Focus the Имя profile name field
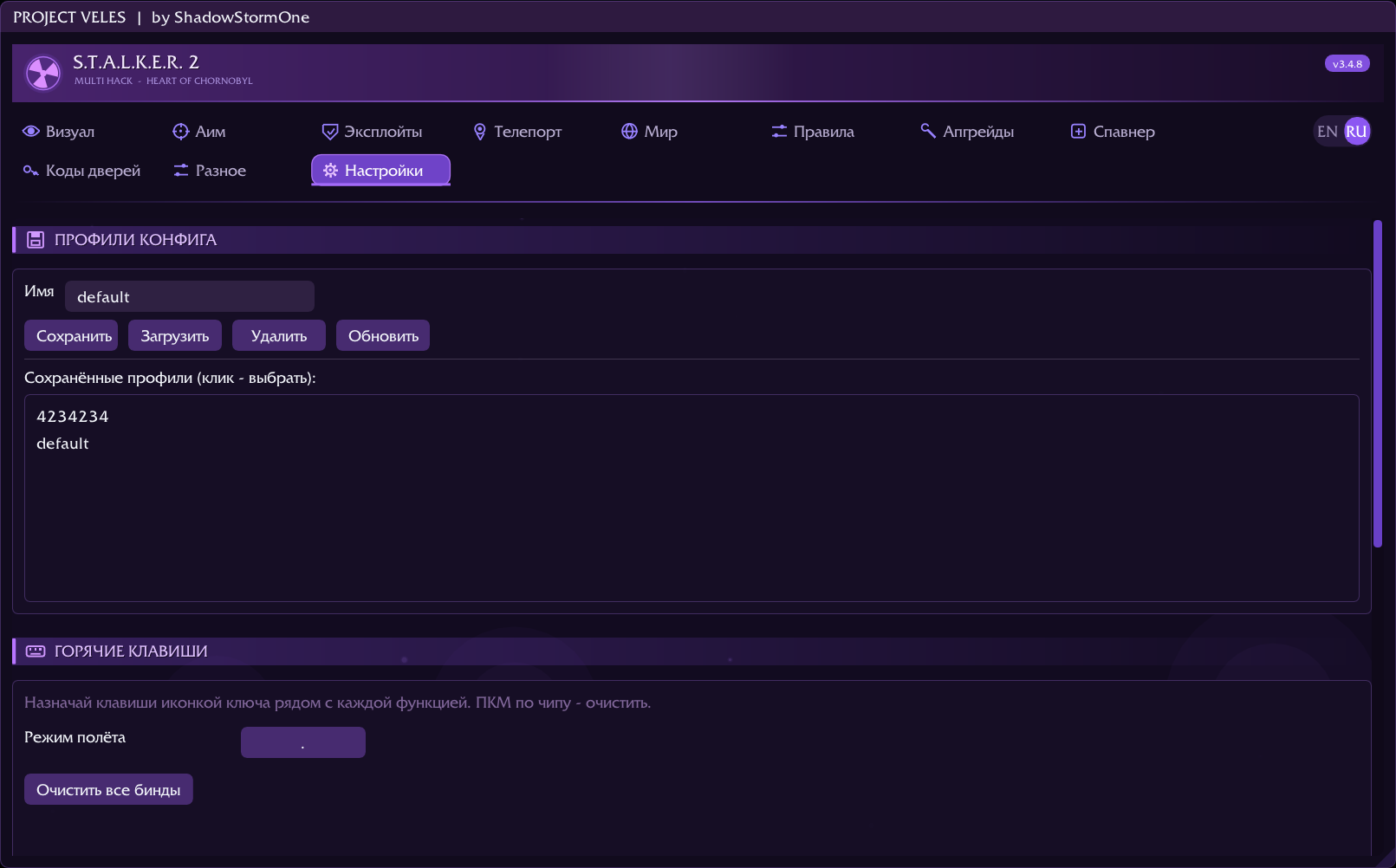Viewport: 1396px width, 868px height. [x=190, y=296]
